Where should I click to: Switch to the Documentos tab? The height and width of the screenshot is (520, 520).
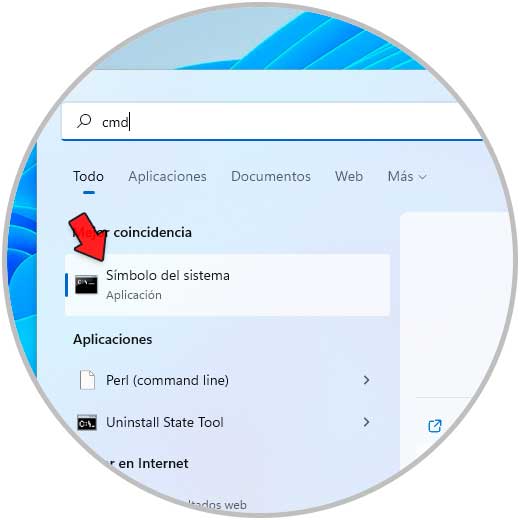[271, 176]
